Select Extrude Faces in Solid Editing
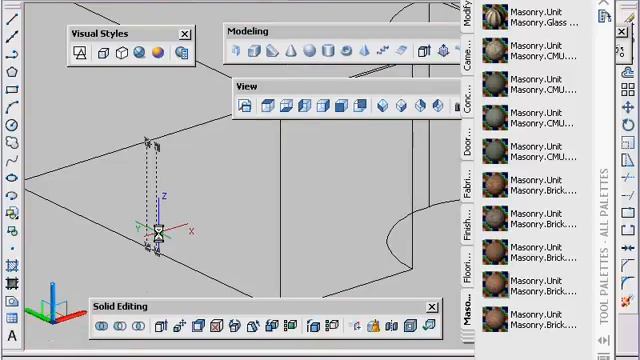This screenshot has height=360, width=640. (161, 326)
